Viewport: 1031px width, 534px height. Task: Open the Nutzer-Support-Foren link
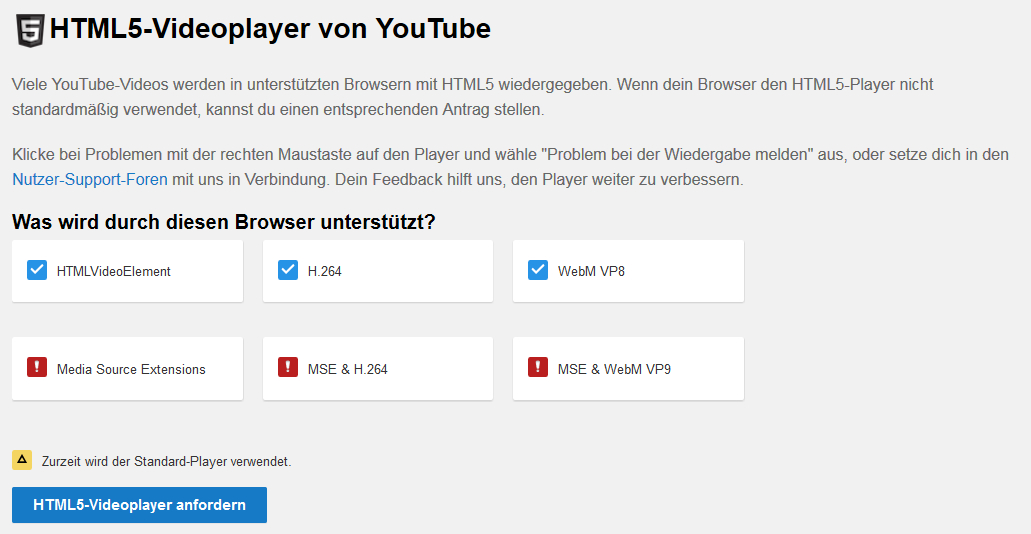point(90,180)
